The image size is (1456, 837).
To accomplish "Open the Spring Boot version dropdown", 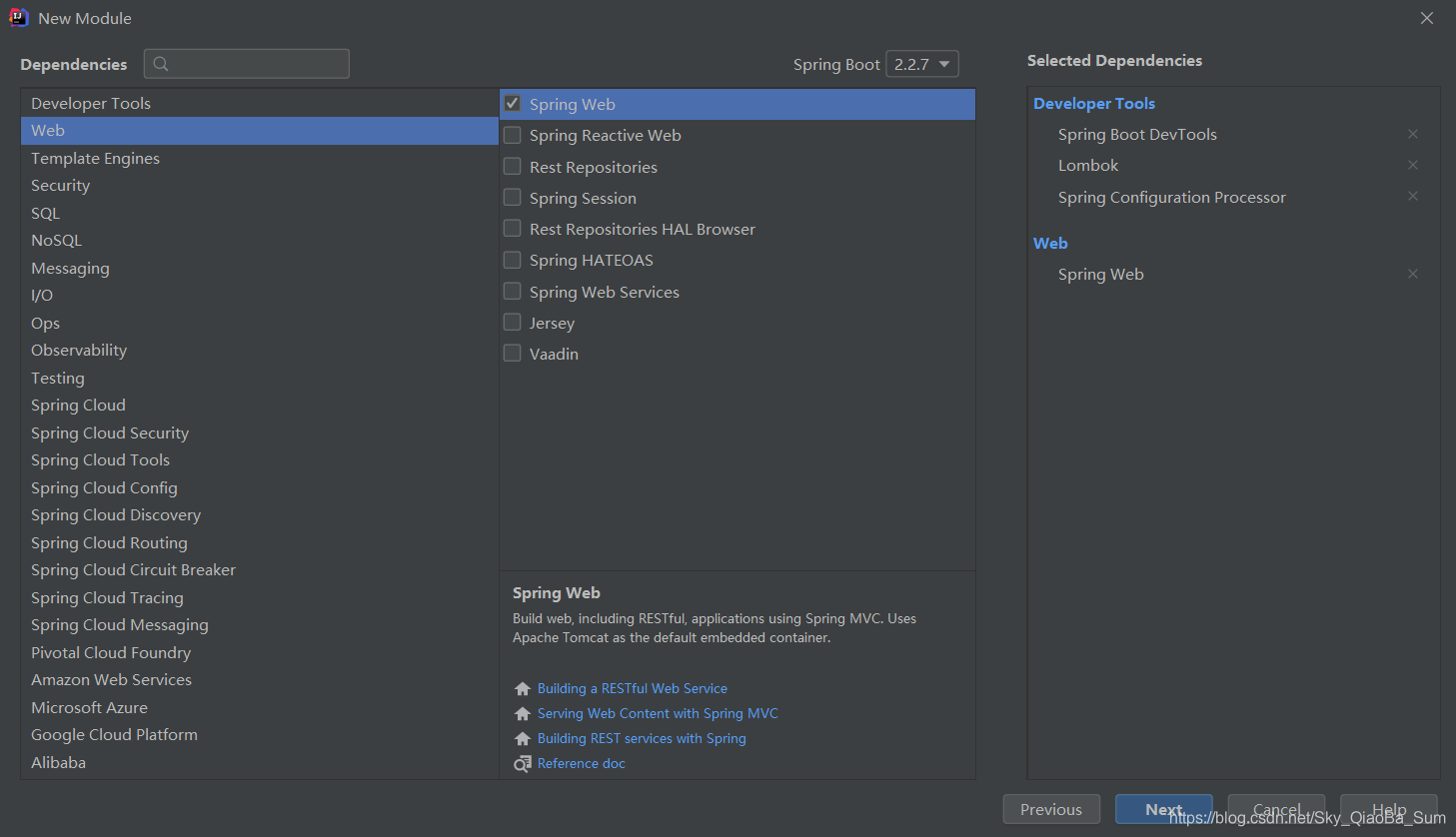I will (x=922, y=64).
